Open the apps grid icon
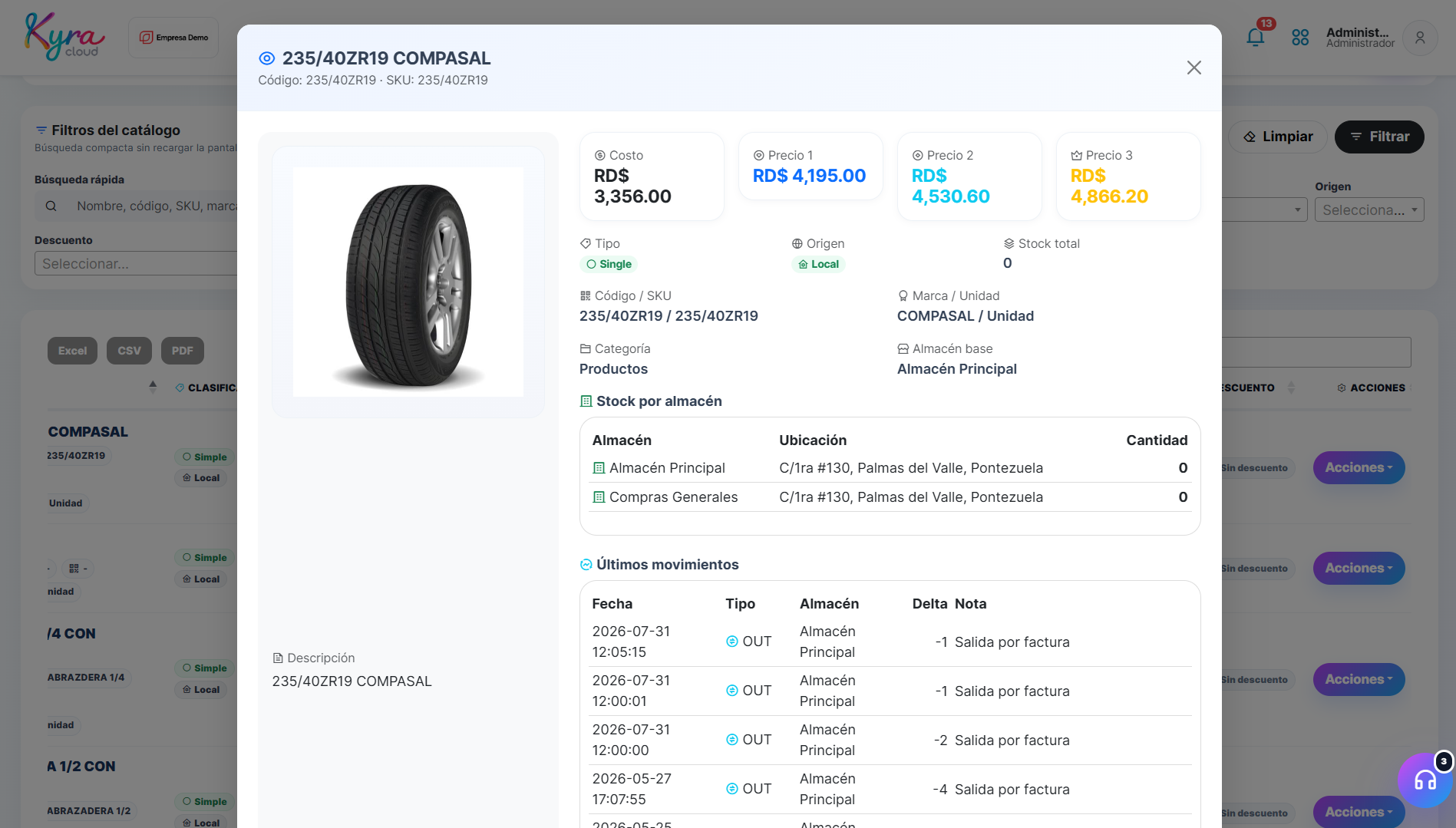The width and height of the screenshot is (1456, 828). pyautogui.click(x=1300, y=37)
